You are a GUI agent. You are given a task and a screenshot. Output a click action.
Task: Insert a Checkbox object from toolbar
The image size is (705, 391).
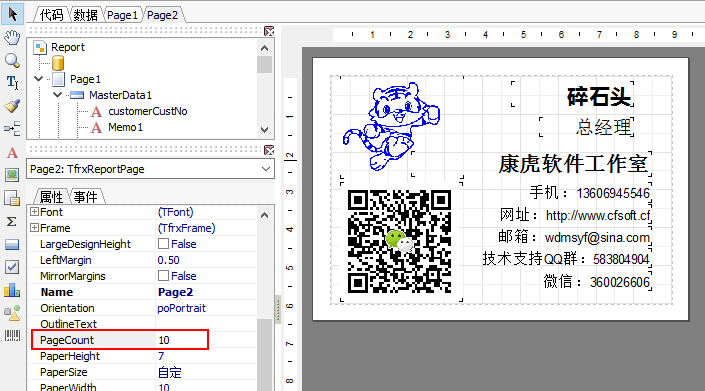pos(12,267)
